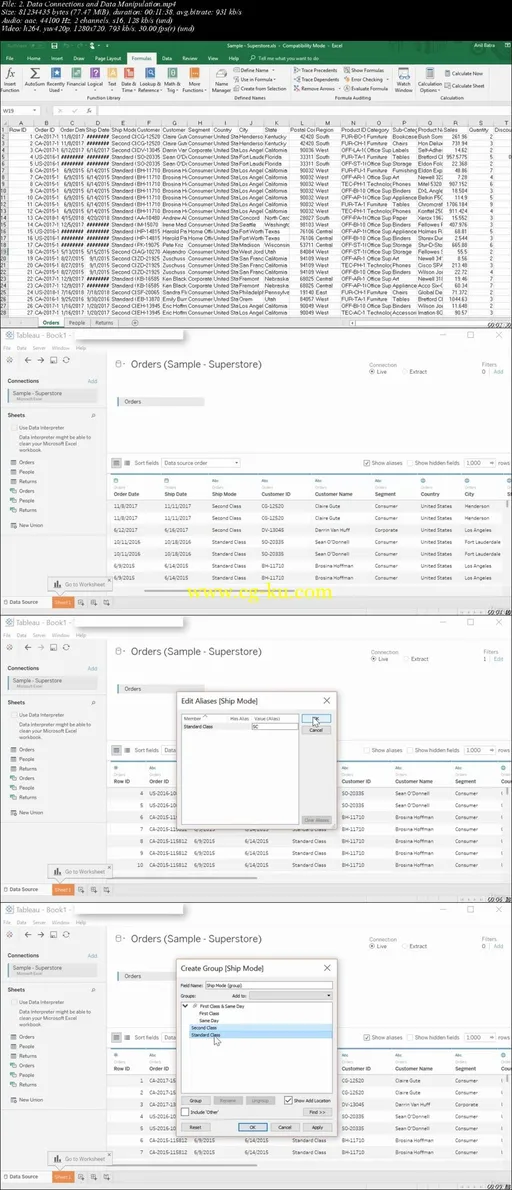Open Sheet 1 tab in top Tableau window
Screen dimensions: 512x1190
(62, 603)
